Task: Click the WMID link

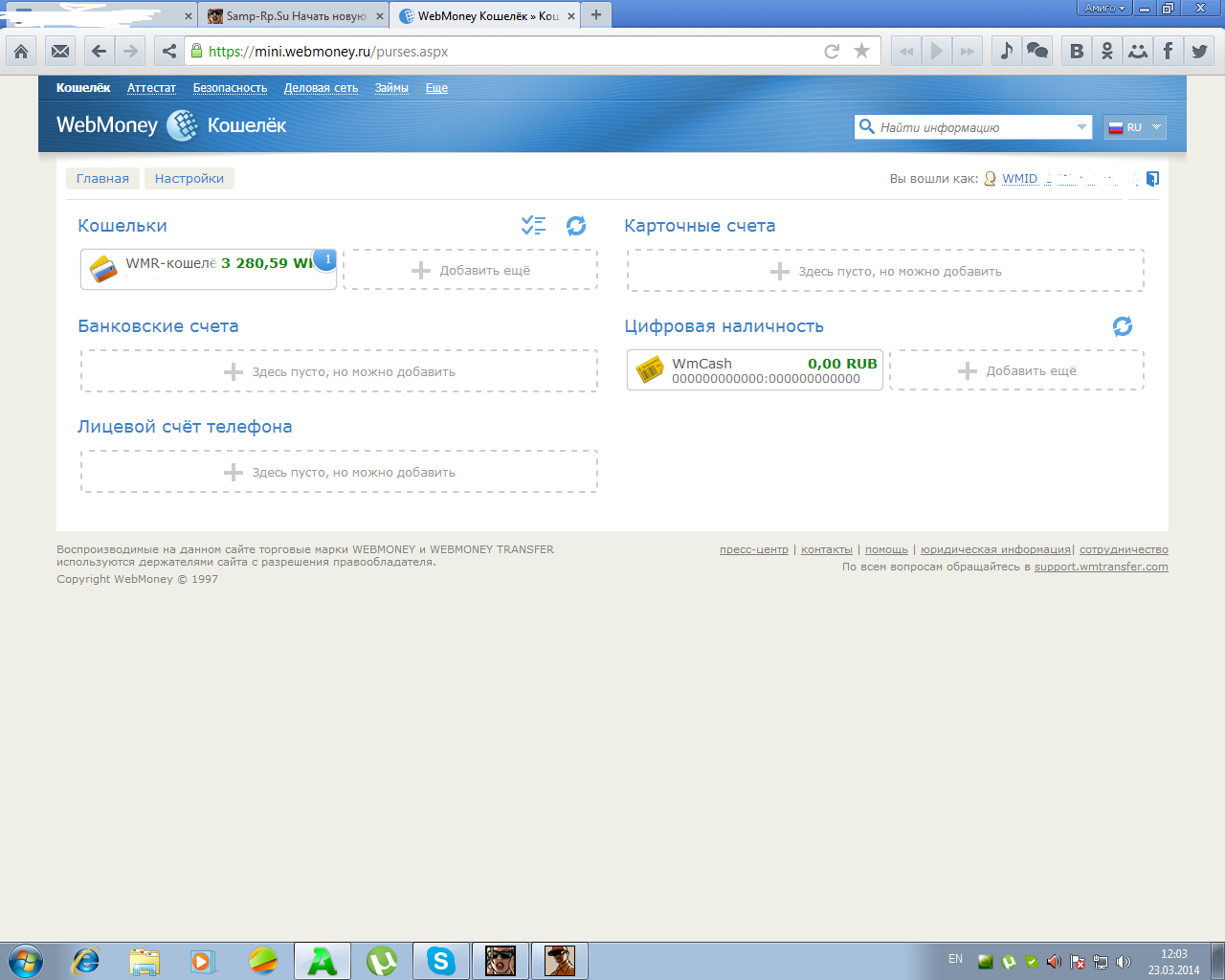Action: tap(1019, 179)
